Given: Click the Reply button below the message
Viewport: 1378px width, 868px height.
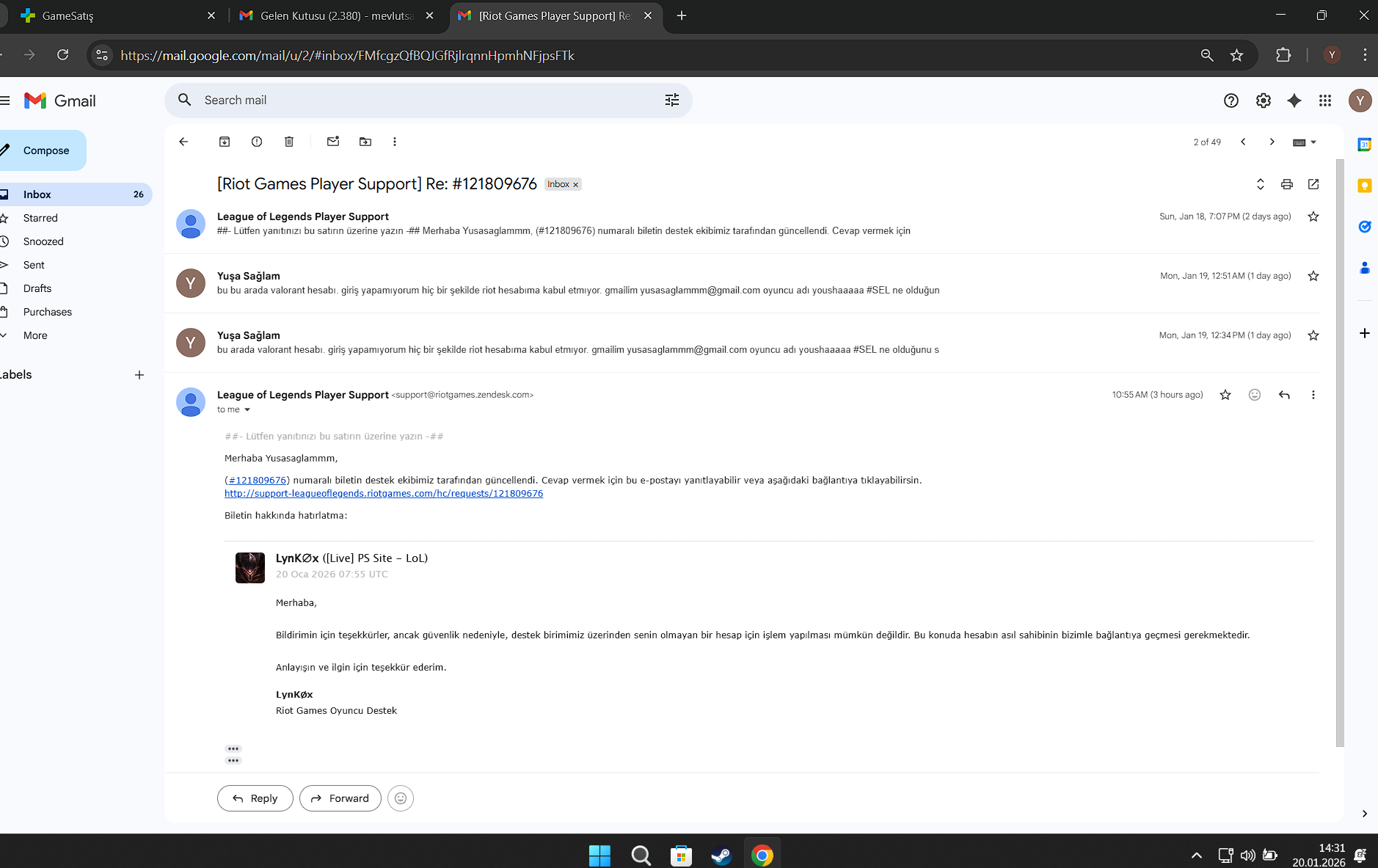Looking at the screenshot, I should click(255, 798).
